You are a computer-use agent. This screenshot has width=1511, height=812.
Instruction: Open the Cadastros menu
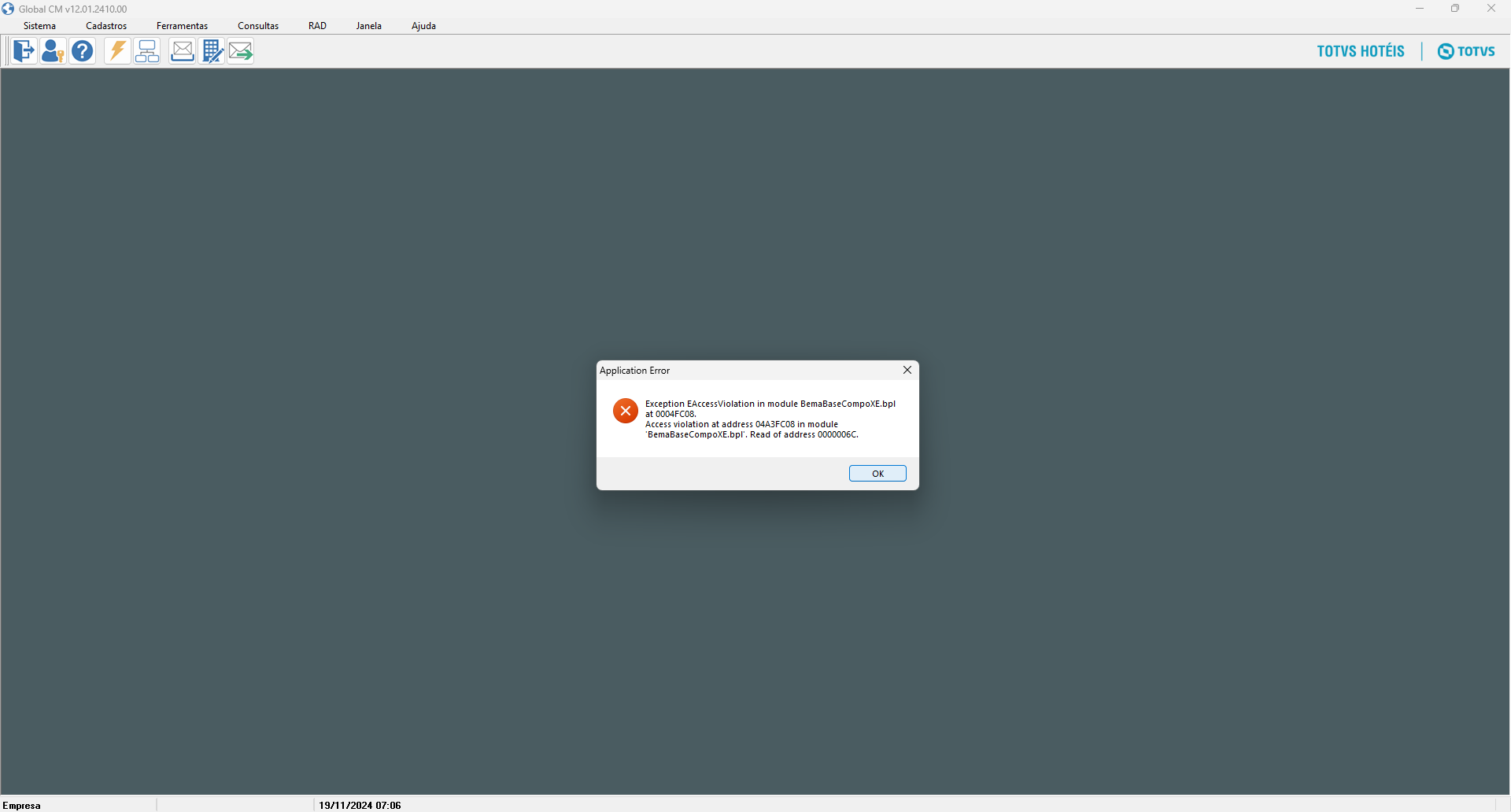106,26
